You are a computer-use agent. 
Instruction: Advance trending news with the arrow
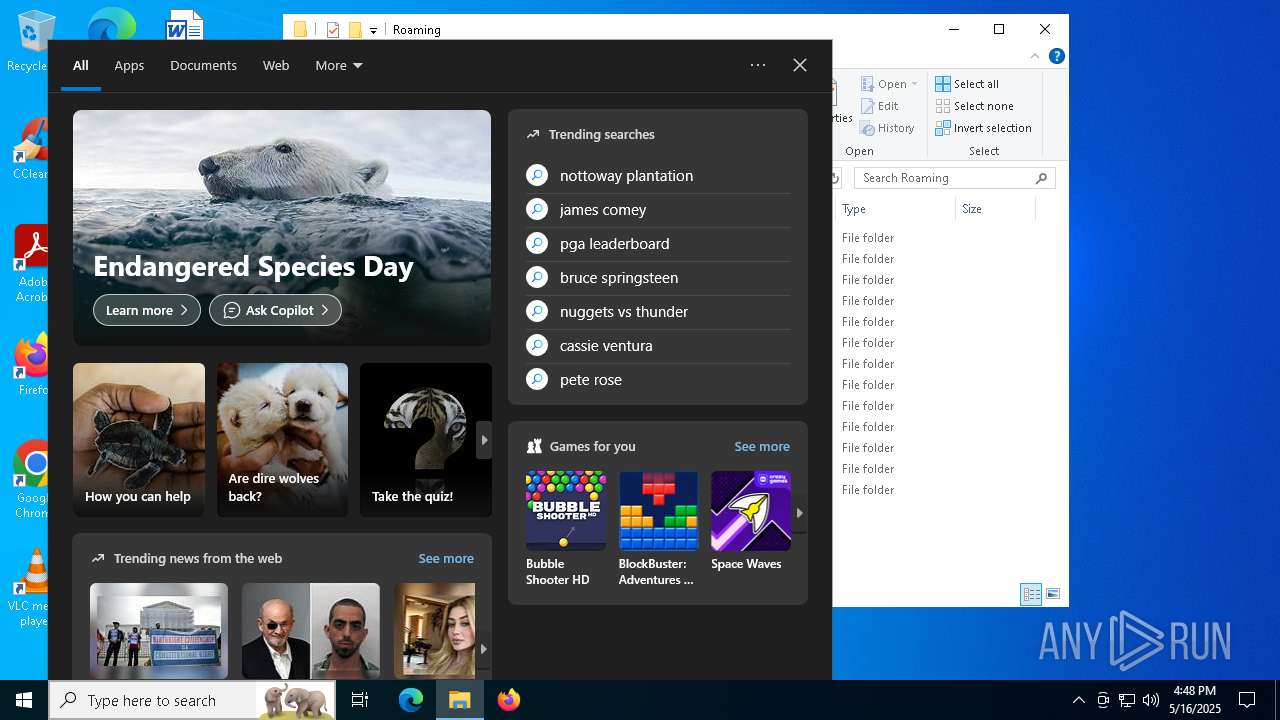coord(484,649)
